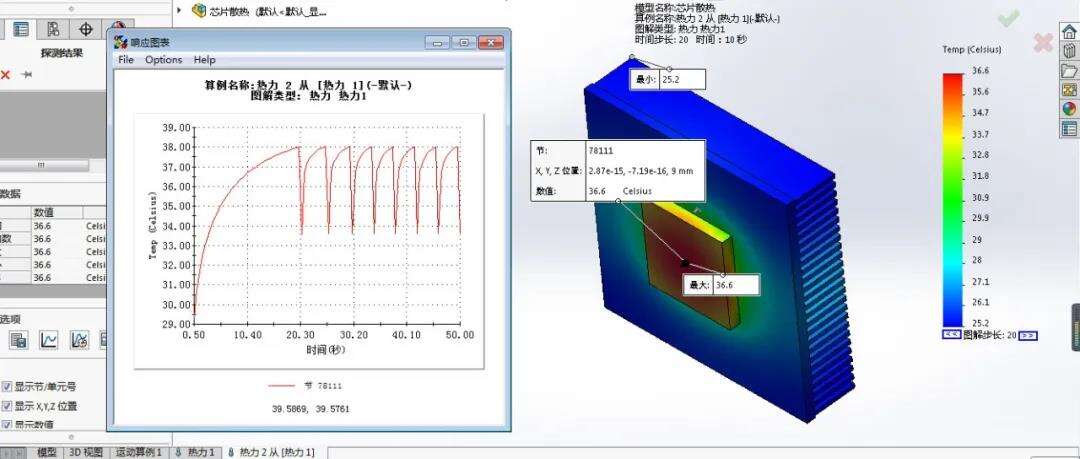The height and width of the screenshot is (459, 1080).
Task: Click the response chart window title icon
Action: coord(121,42)
